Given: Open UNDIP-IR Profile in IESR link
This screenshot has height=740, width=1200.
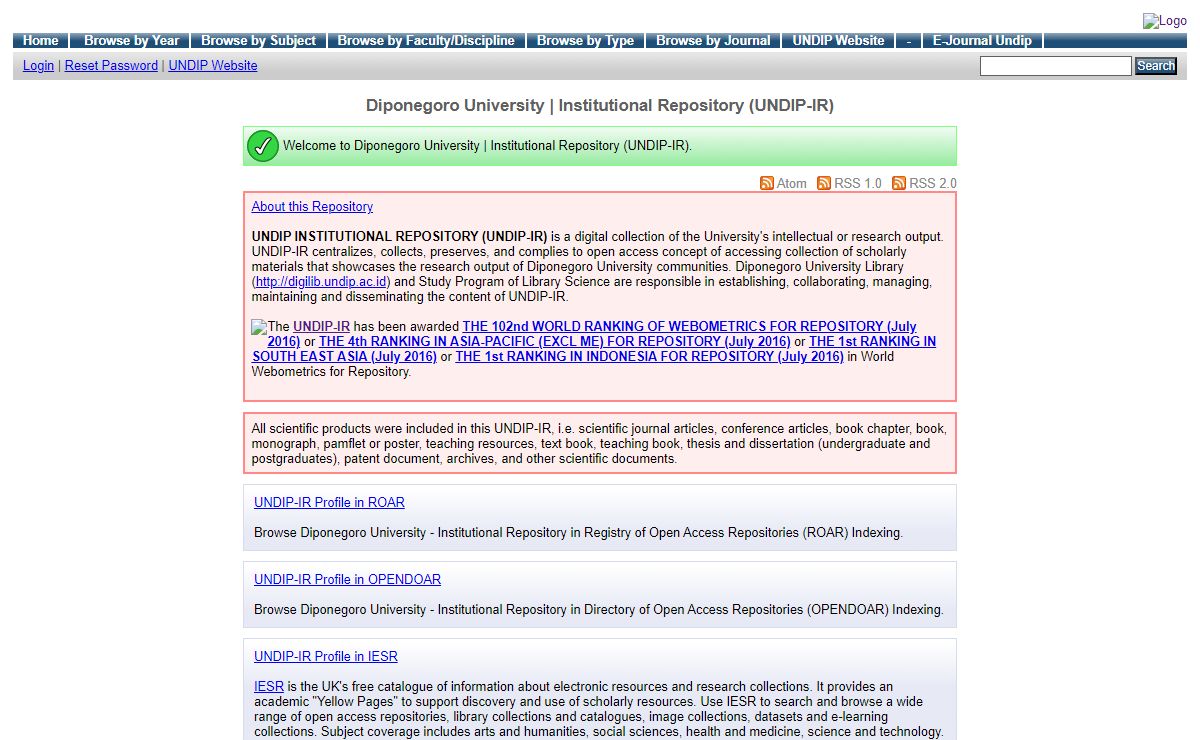Looking at the screenshot, I should [326, 656].
